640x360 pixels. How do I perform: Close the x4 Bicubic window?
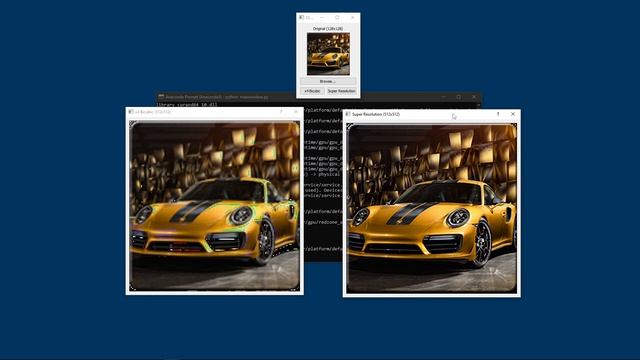296,111
